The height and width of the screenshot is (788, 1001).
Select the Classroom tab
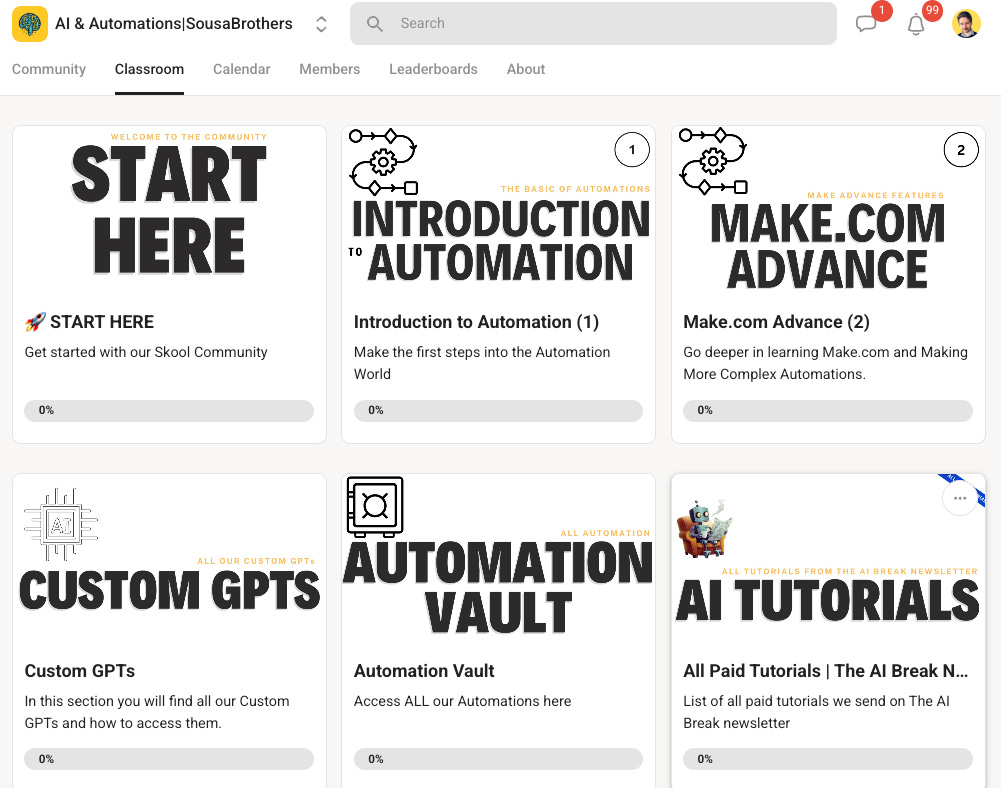point(149,69)
